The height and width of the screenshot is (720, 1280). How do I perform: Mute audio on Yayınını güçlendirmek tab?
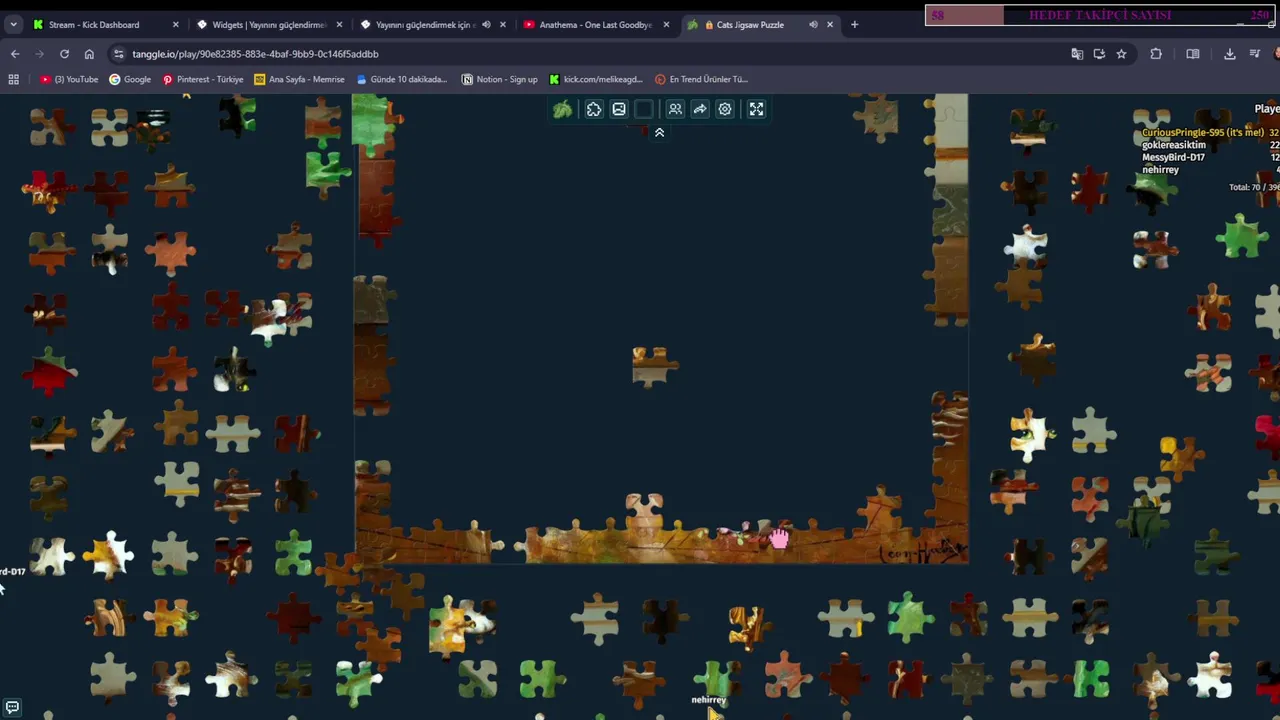click(x=486, y=24)
